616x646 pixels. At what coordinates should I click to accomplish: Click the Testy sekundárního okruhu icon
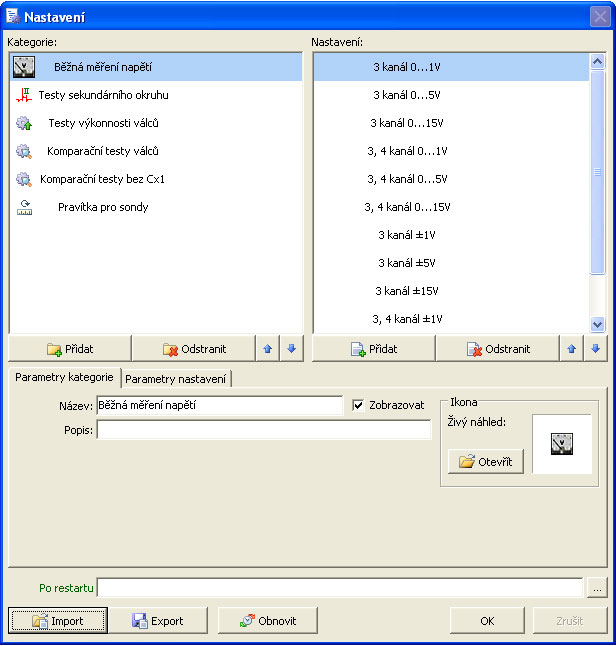pyautogui.click(x=24, y=95)
